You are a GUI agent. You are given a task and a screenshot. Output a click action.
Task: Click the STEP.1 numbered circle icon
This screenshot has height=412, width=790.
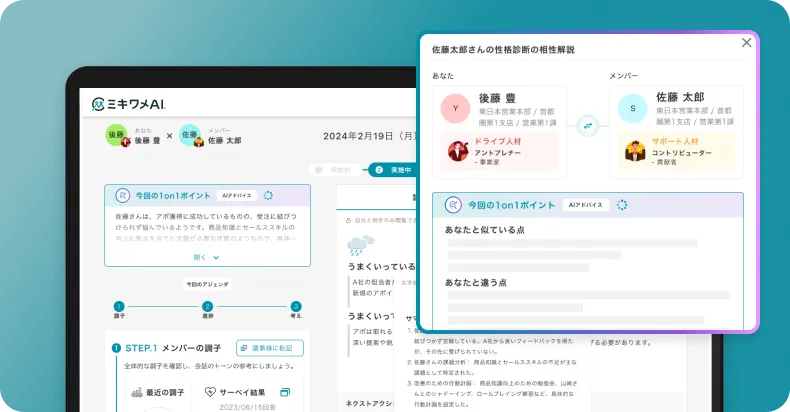tap(116, 348)
